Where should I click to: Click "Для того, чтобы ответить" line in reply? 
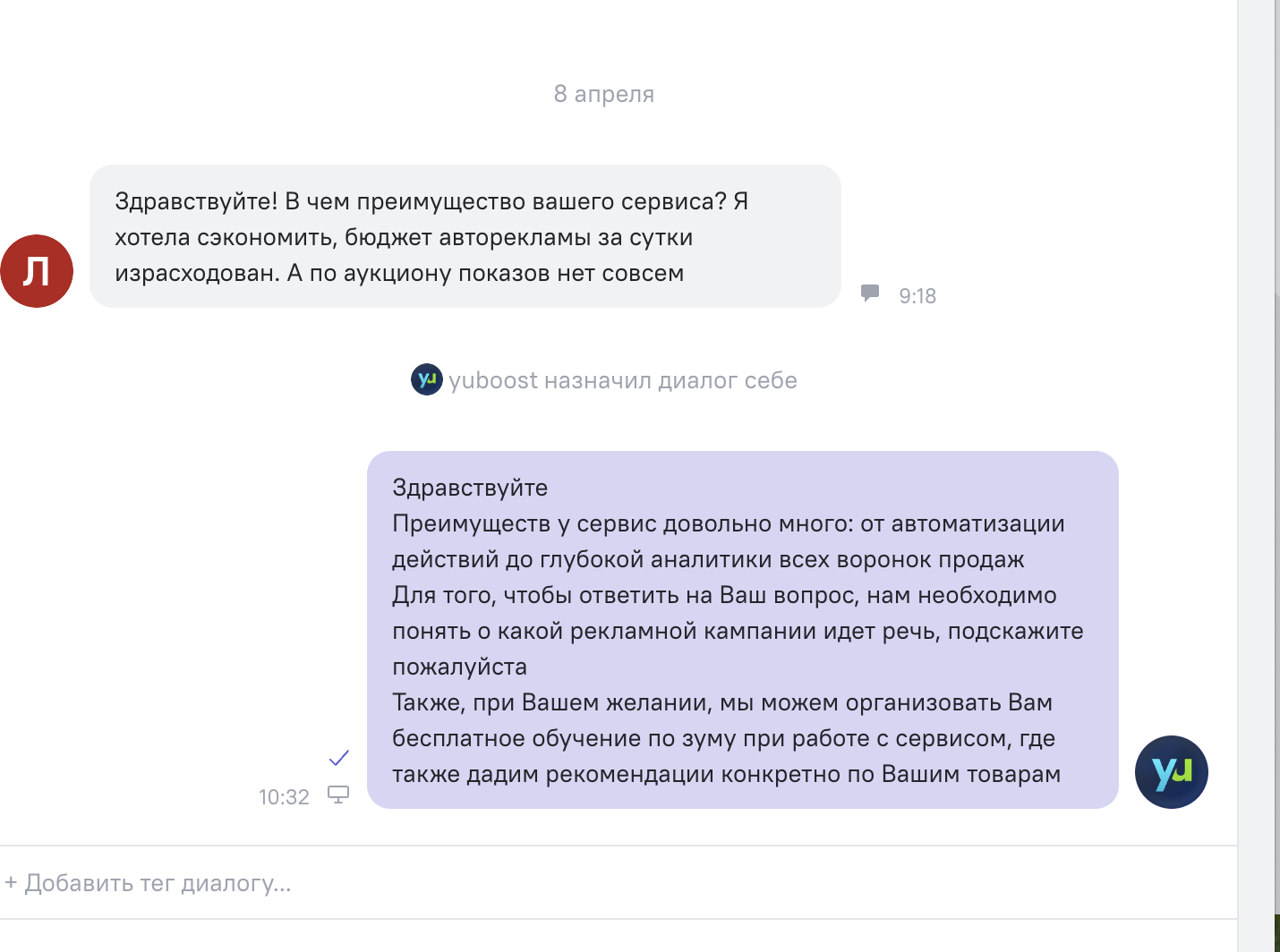point(724,595)
